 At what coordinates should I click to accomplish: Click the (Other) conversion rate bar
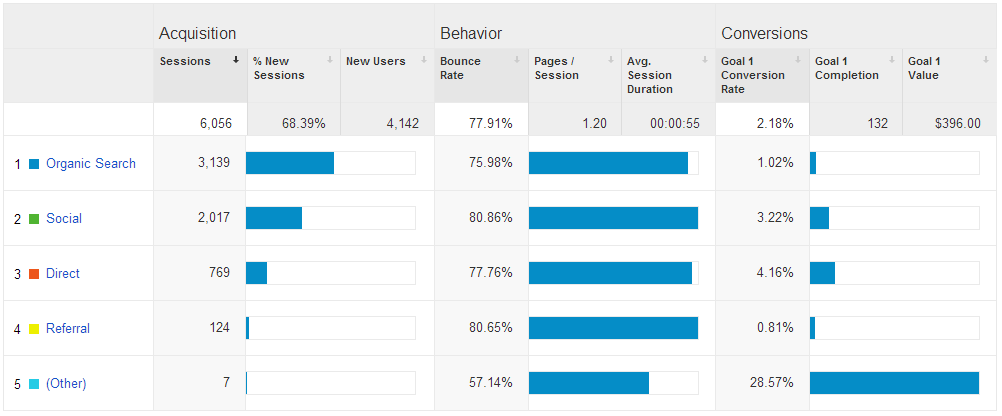[894, 383]
